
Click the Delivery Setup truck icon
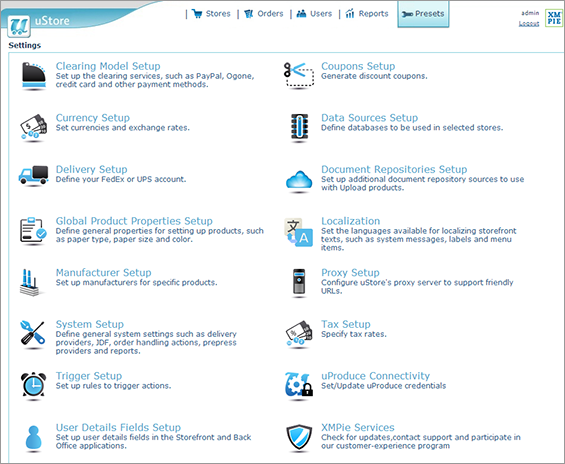click(x=33, y=176)
